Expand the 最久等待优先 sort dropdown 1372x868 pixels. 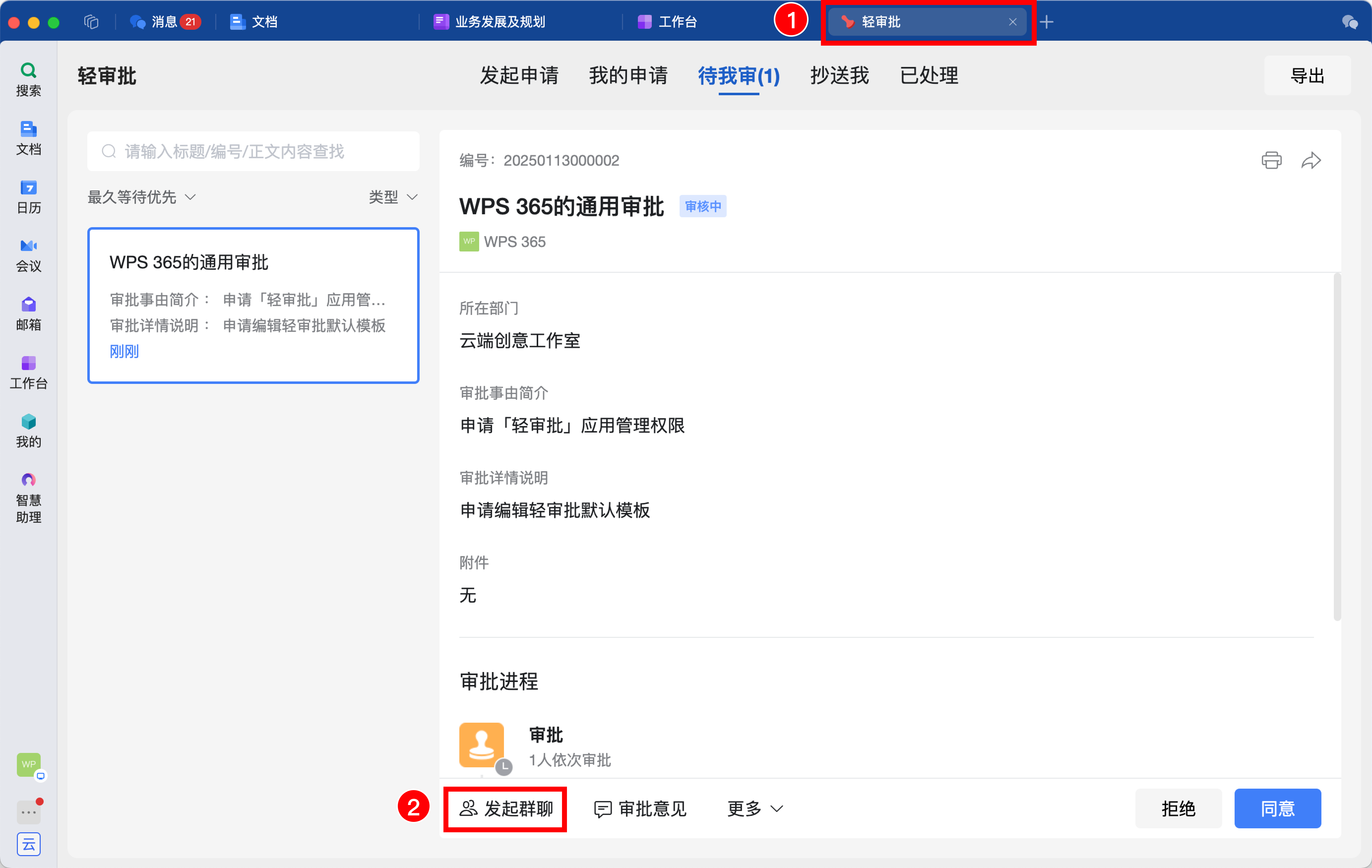141,197
